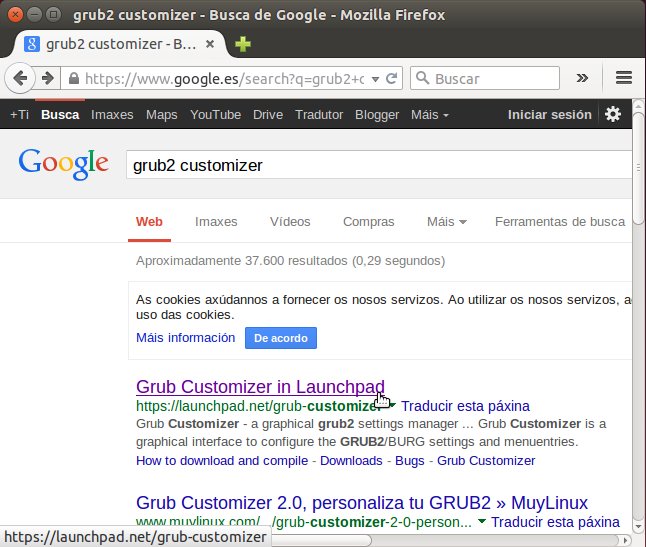Image resolution: width=646 pixels, height=547 pixels.
Task: Open Maps in the Google bar
Action: point(162,115)
